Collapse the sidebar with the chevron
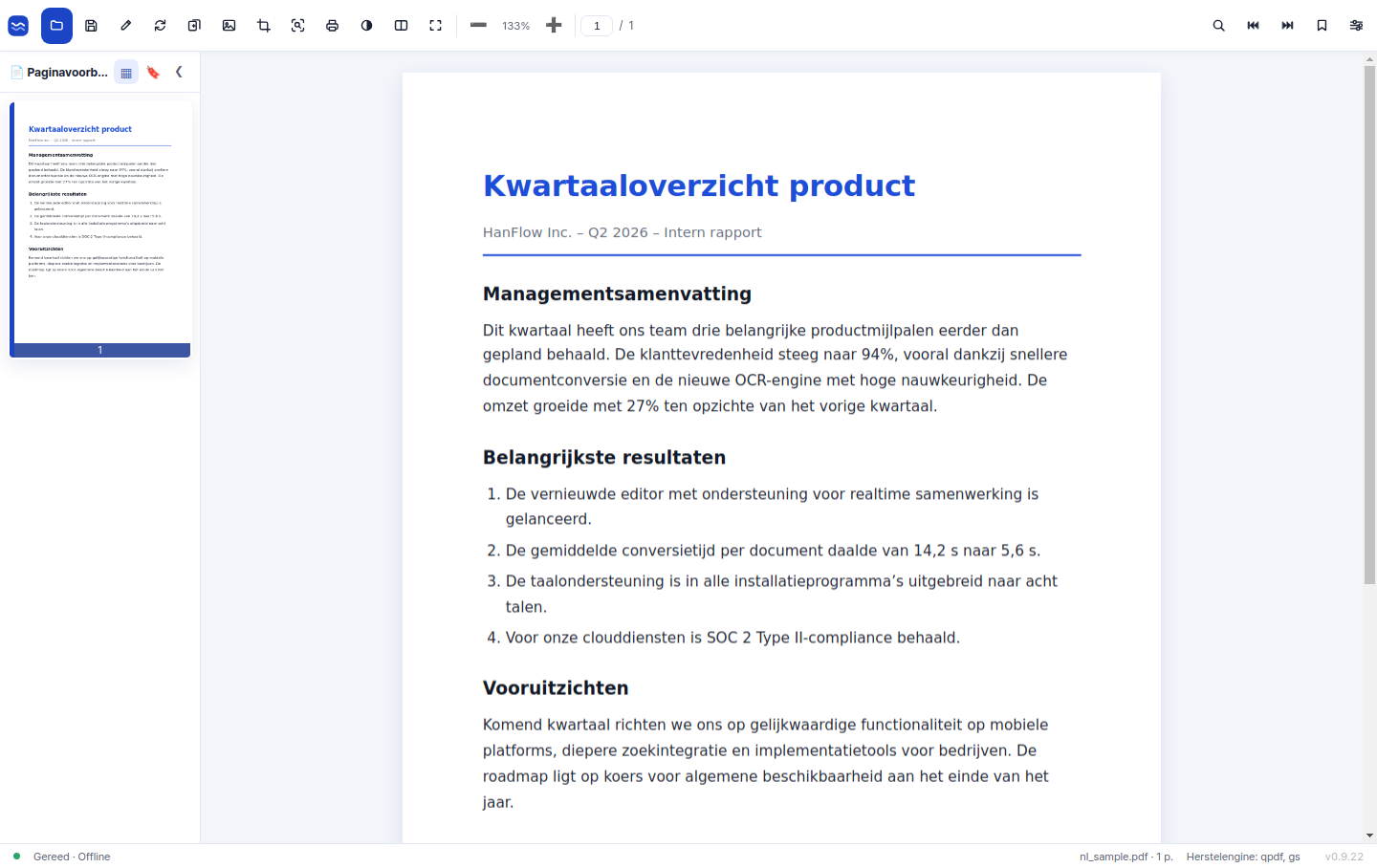Image resolution: width=1377 pixels, height=868 pixels. point(179,73)
